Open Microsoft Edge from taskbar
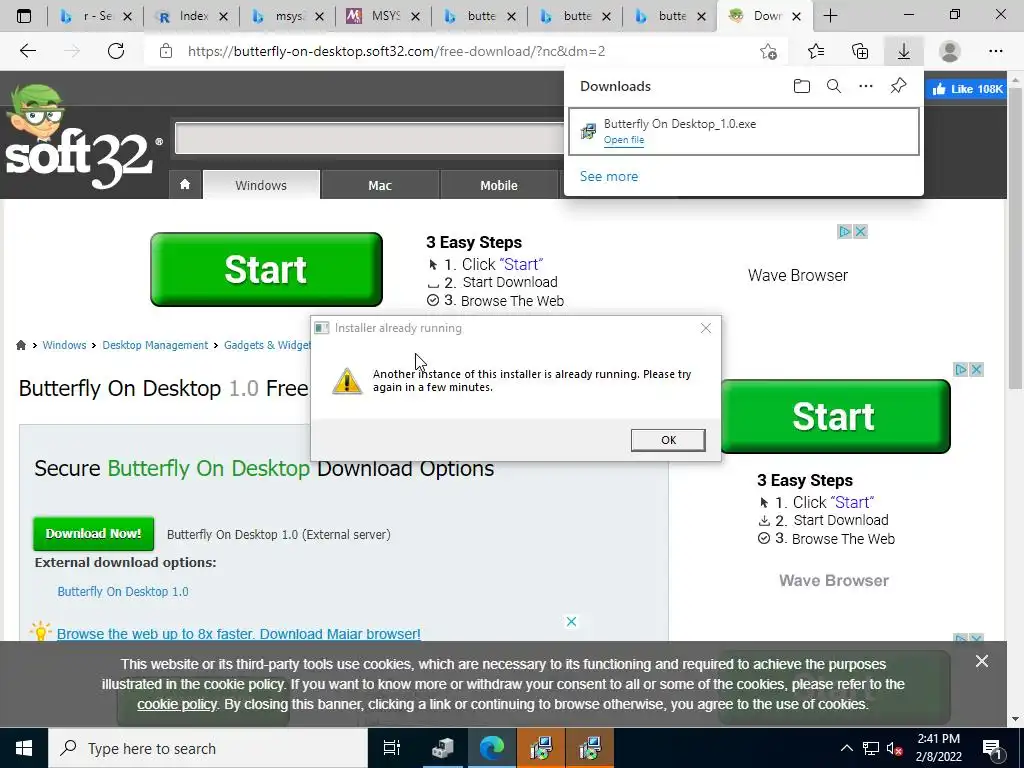Screen dimensions: 1024x768 [x=492, y=748]
